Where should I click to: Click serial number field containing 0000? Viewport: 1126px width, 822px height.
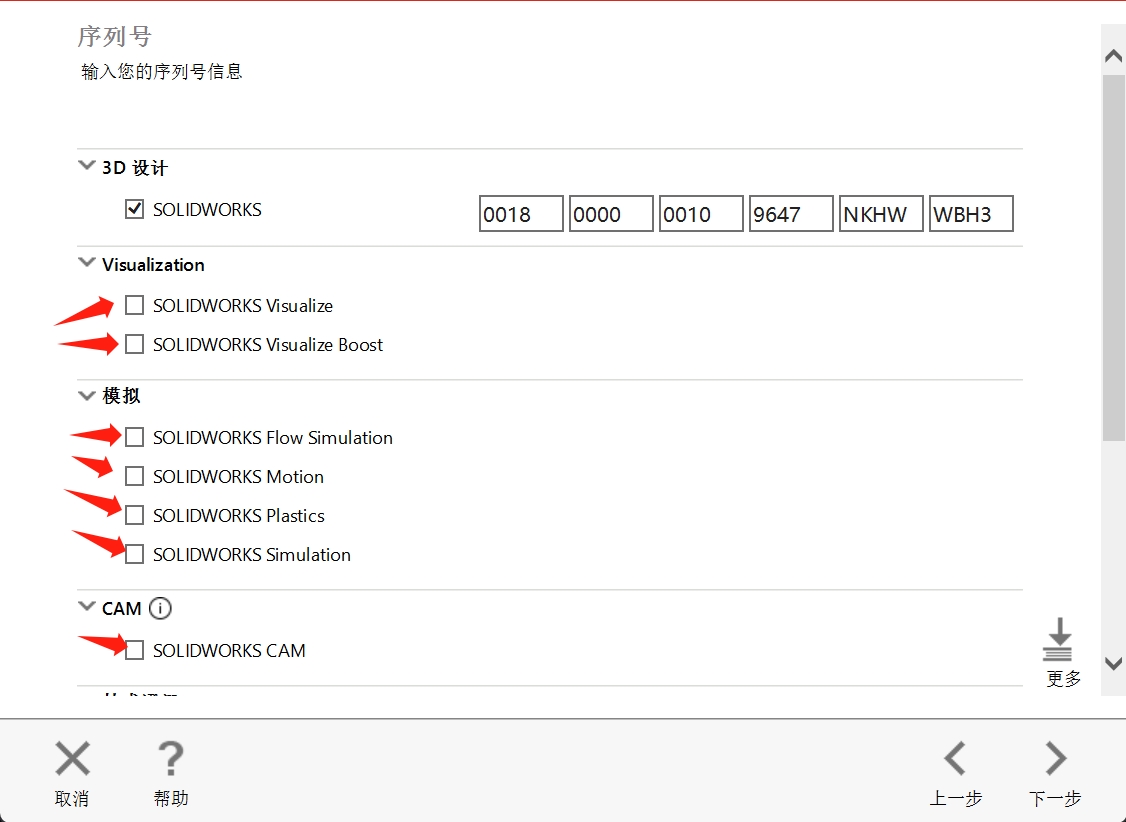click(x=611, y=214)
